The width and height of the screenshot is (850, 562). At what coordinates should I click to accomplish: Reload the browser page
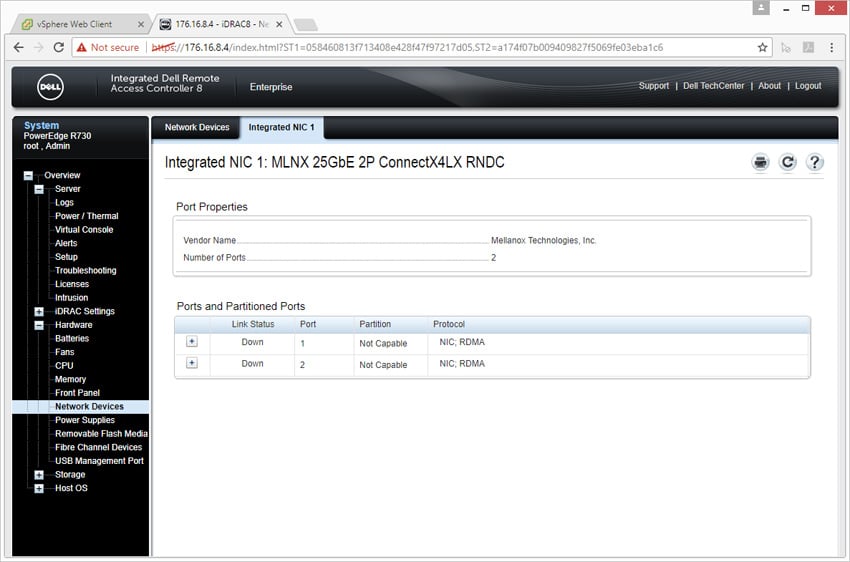tap(59, 47)
